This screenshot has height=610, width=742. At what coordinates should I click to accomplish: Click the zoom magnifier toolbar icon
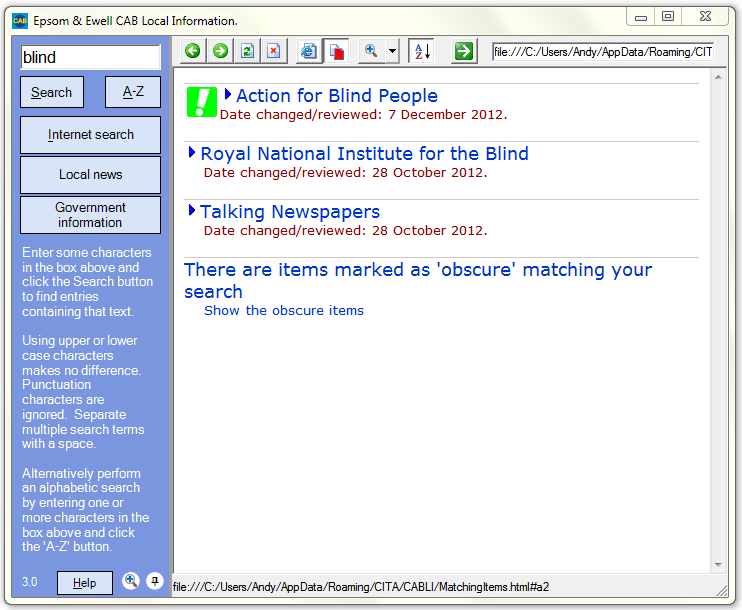click(x=371, y=51)
